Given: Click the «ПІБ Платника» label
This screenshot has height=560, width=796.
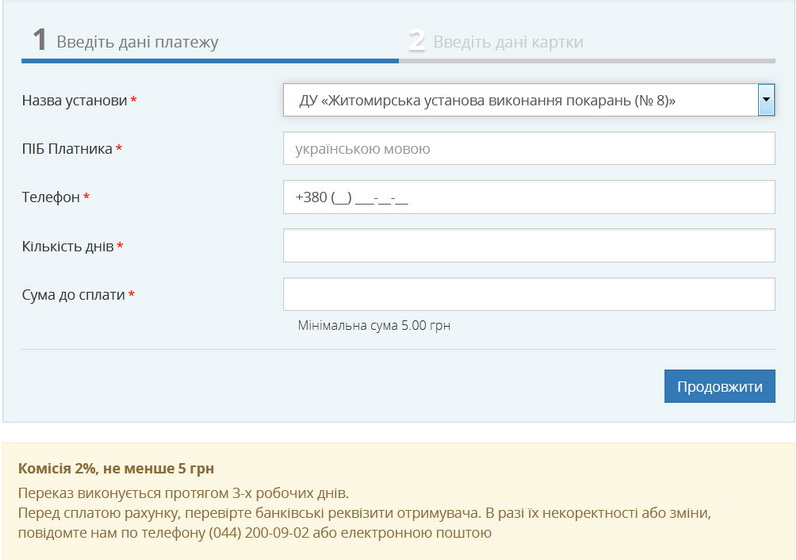Looking at the screenshot, I should [x=67, y=149].
